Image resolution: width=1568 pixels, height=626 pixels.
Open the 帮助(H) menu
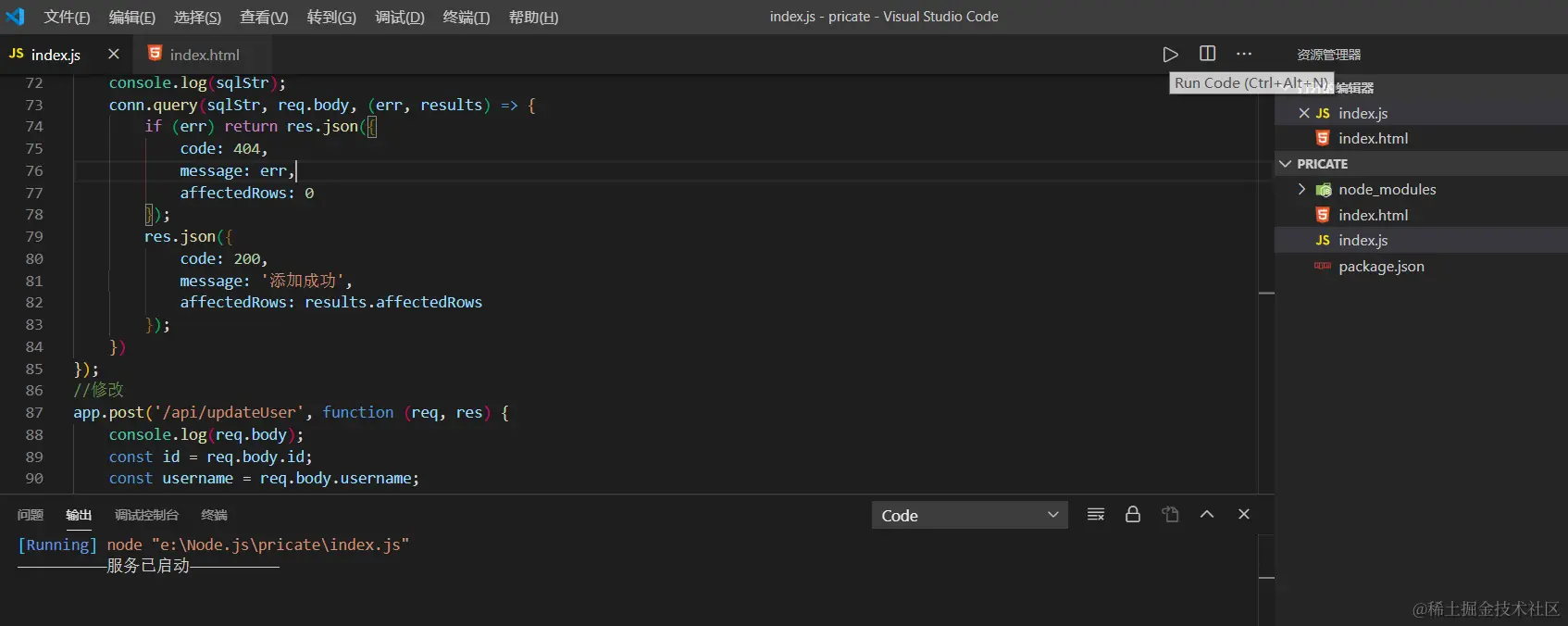tap(533, 17)
